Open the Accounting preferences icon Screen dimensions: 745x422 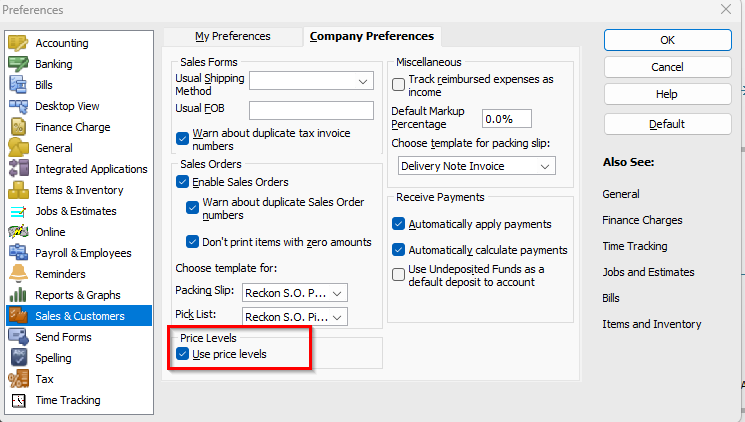[x=18, y=43]
